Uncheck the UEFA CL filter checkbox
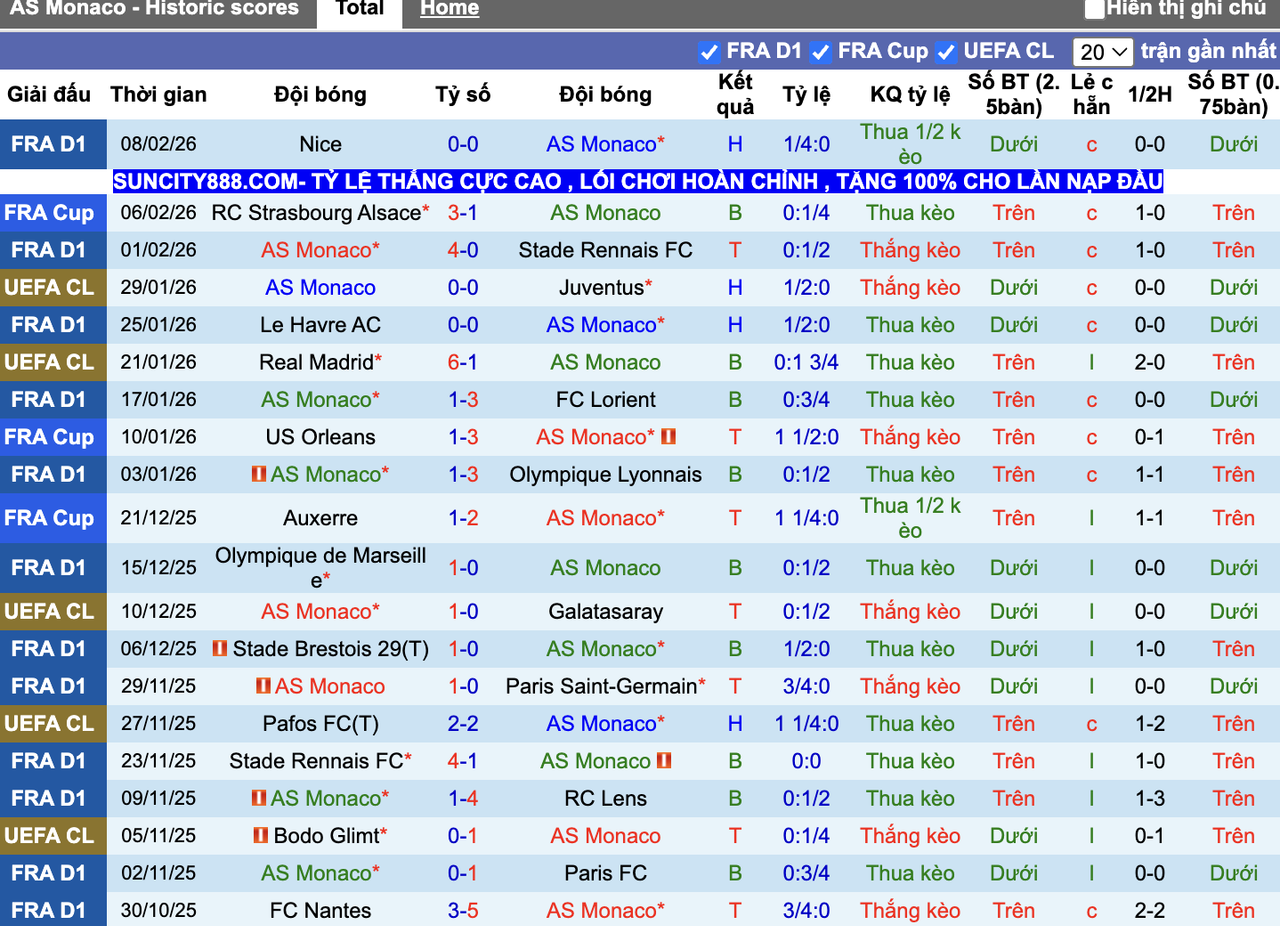 click(946, 52)
